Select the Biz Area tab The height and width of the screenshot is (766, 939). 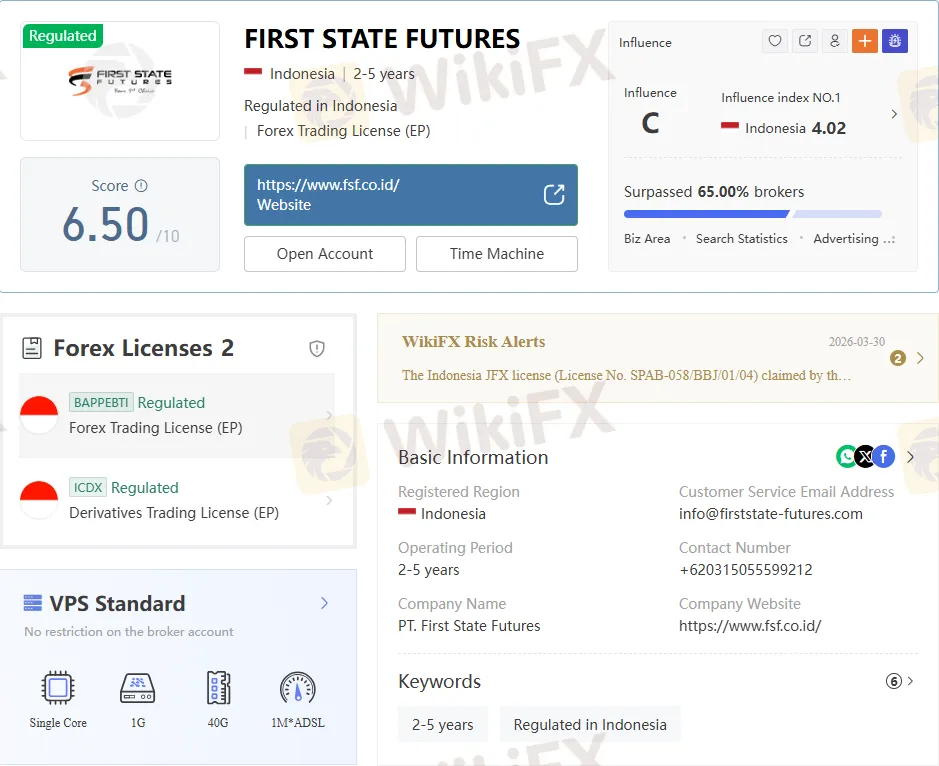[647, 239]
